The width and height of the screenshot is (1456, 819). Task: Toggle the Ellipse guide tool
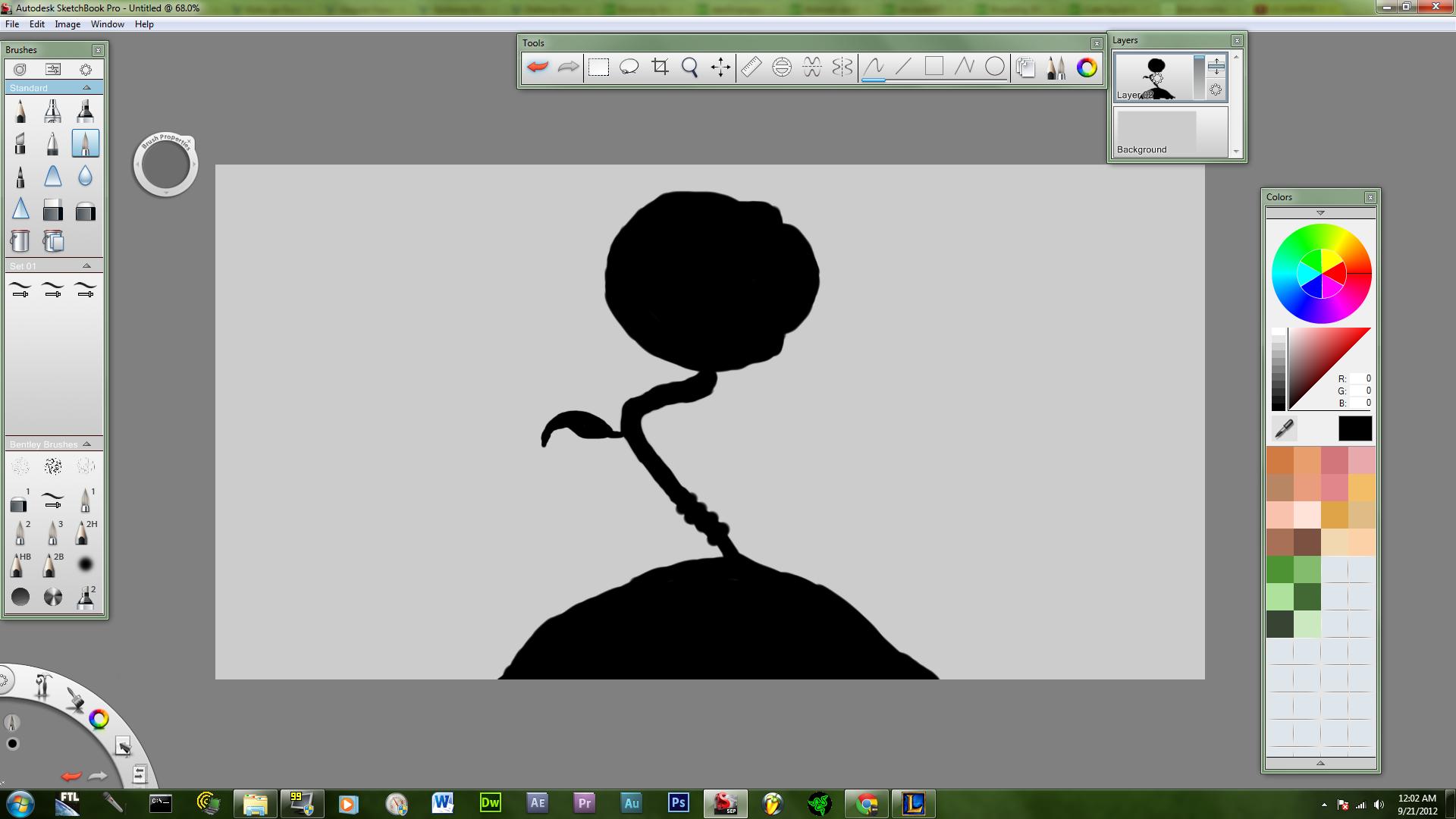(781, 67)
